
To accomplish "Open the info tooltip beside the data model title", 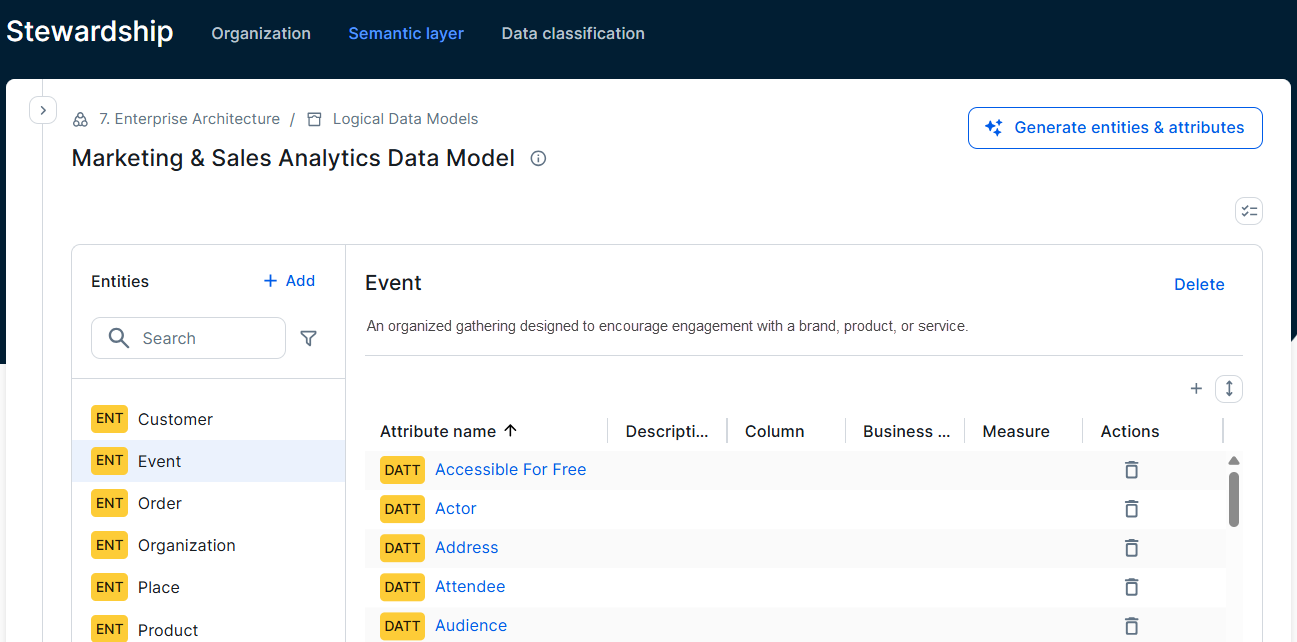I will coord(538,158).
